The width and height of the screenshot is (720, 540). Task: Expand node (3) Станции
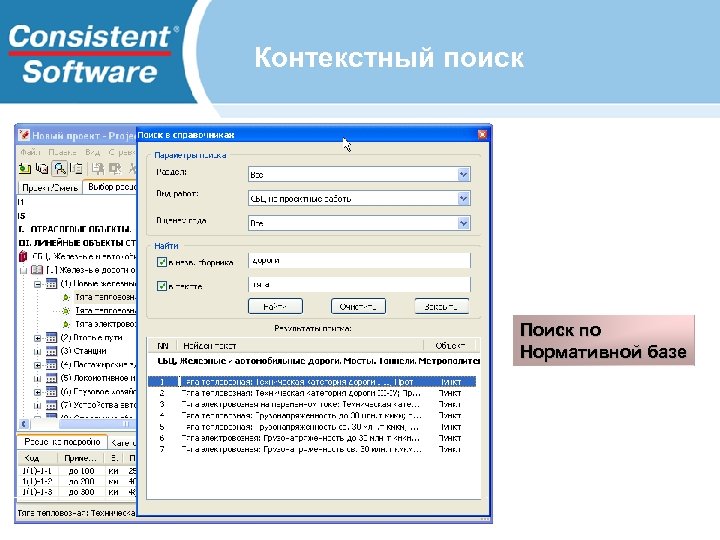38,352
